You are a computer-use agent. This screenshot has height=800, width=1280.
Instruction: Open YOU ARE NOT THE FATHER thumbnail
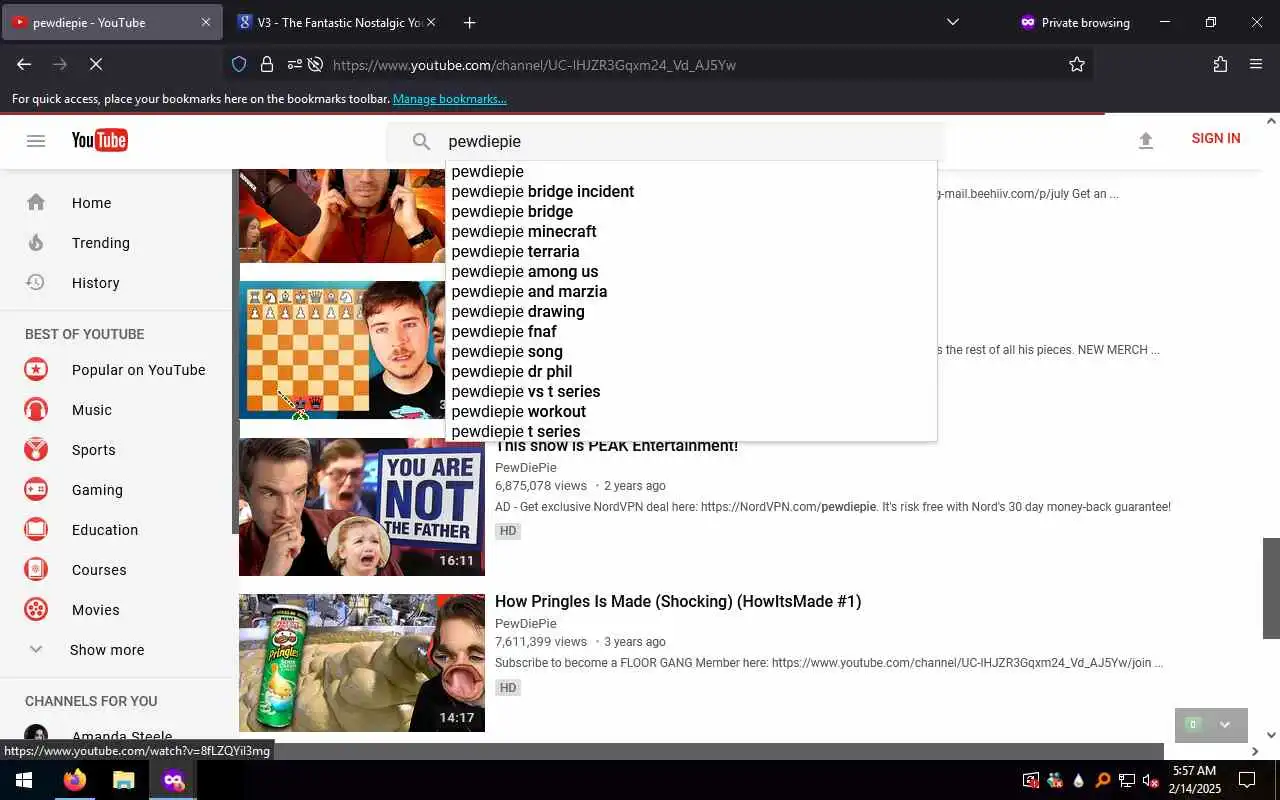click(x=362, y=507)
